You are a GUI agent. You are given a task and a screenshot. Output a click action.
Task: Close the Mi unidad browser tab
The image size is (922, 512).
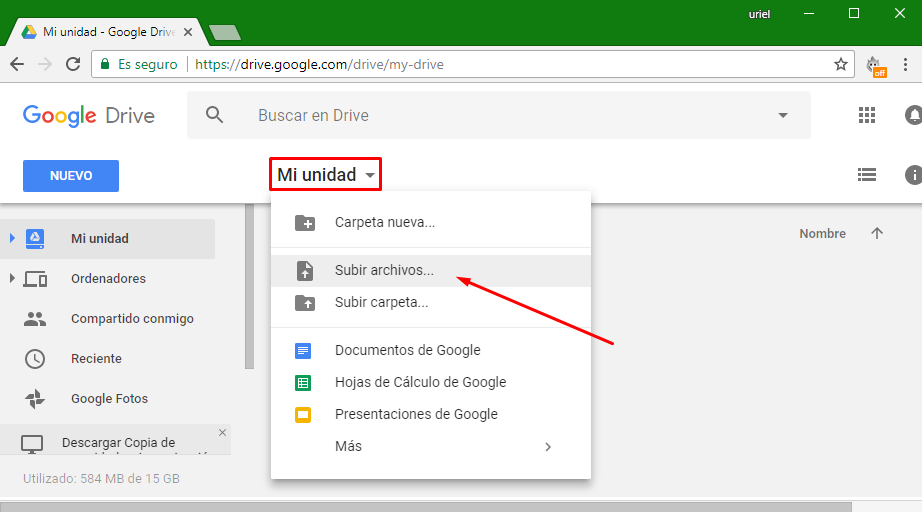(x=188, y=32)
